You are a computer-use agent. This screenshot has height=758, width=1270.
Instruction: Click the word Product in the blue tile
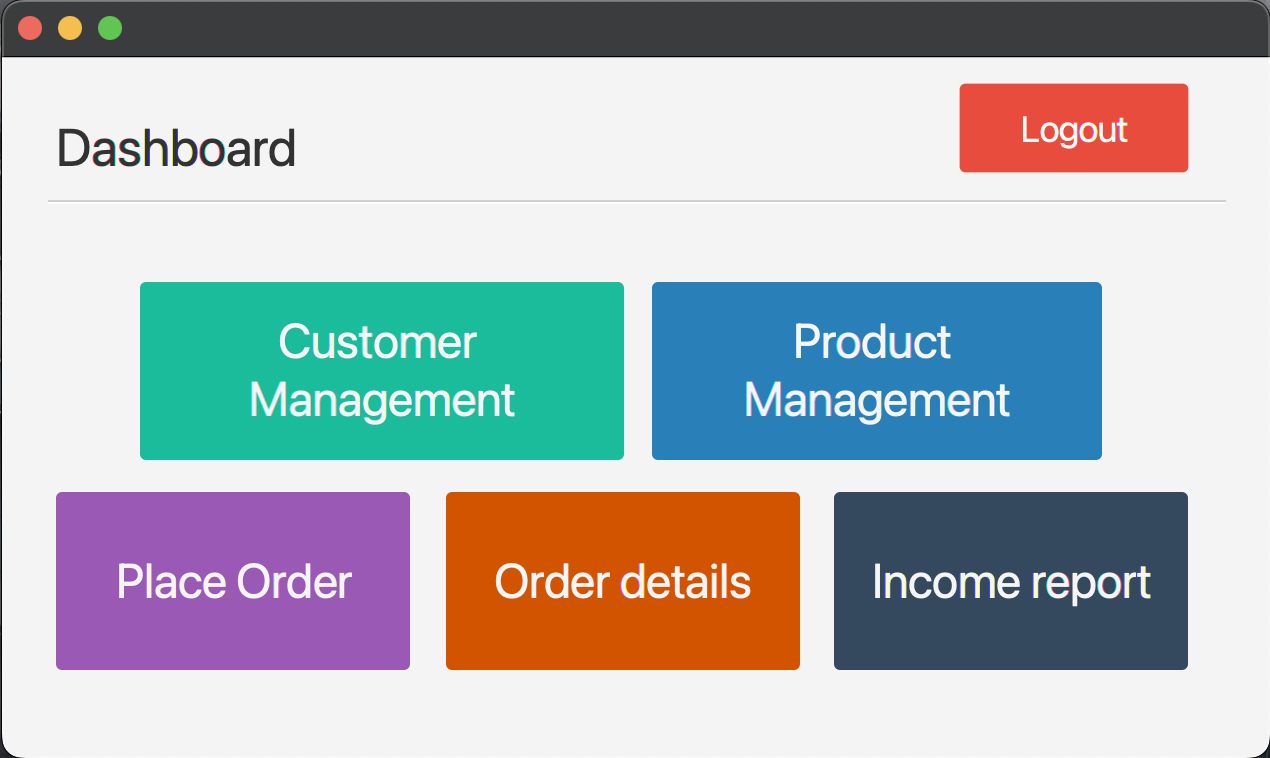872,342
